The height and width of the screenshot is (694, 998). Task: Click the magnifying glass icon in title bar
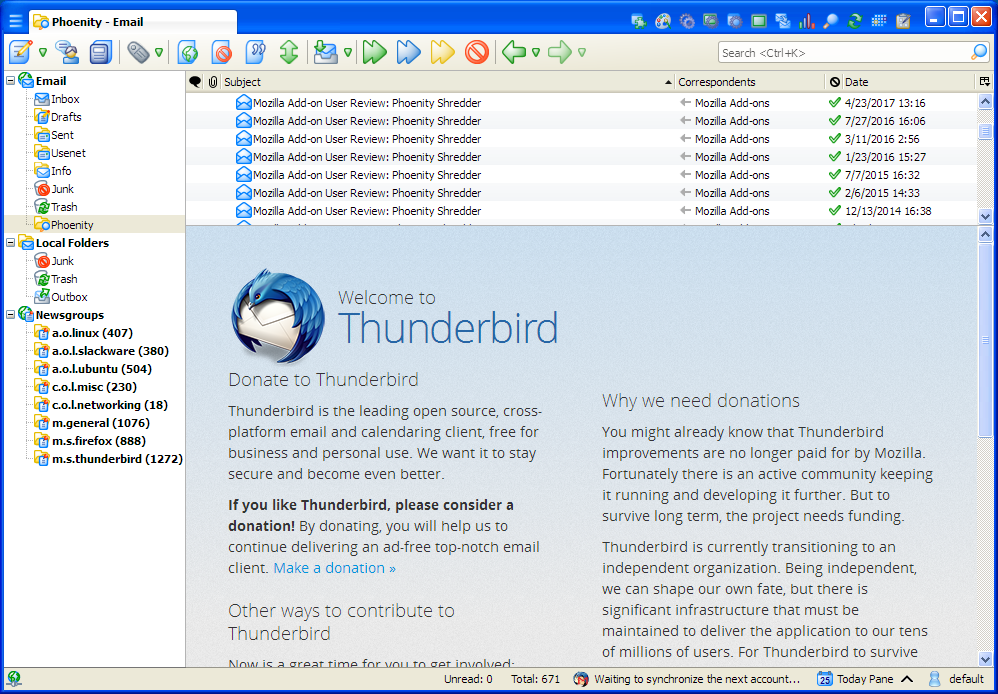click(831, 22)
